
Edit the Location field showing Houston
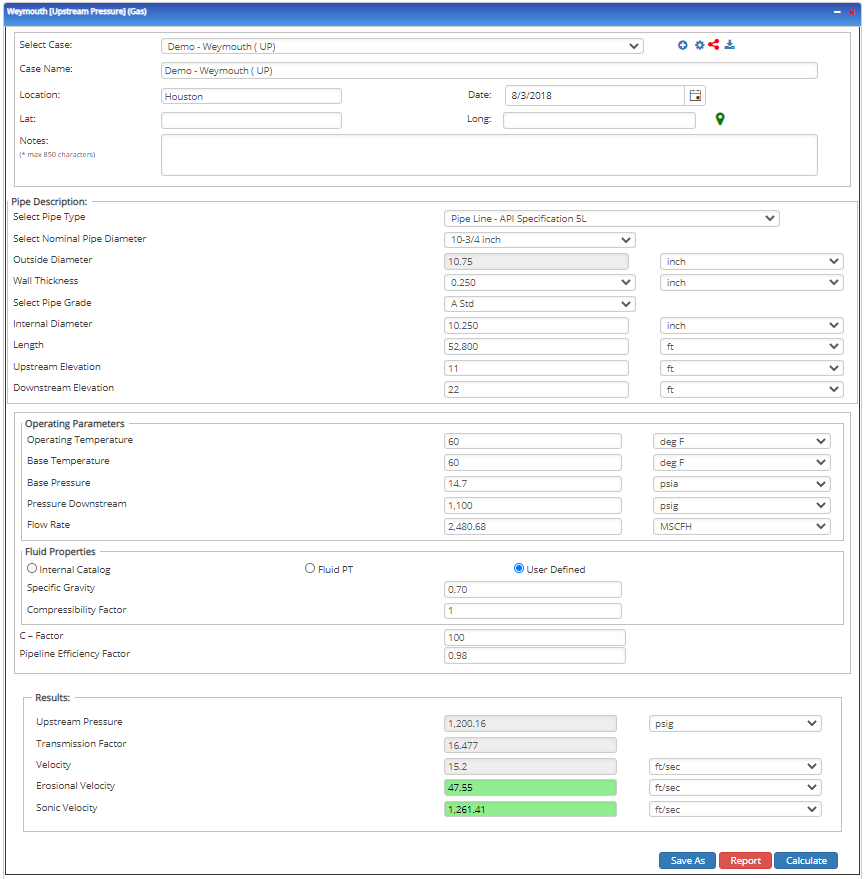click(250, 95)
